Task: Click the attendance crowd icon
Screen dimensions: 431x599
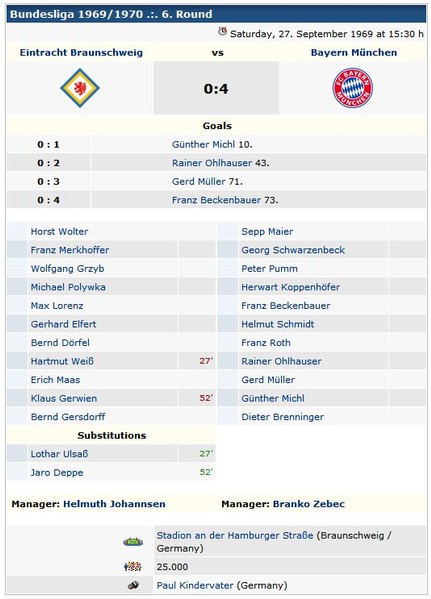Action: pyautogui.click(x=133, y=567)
